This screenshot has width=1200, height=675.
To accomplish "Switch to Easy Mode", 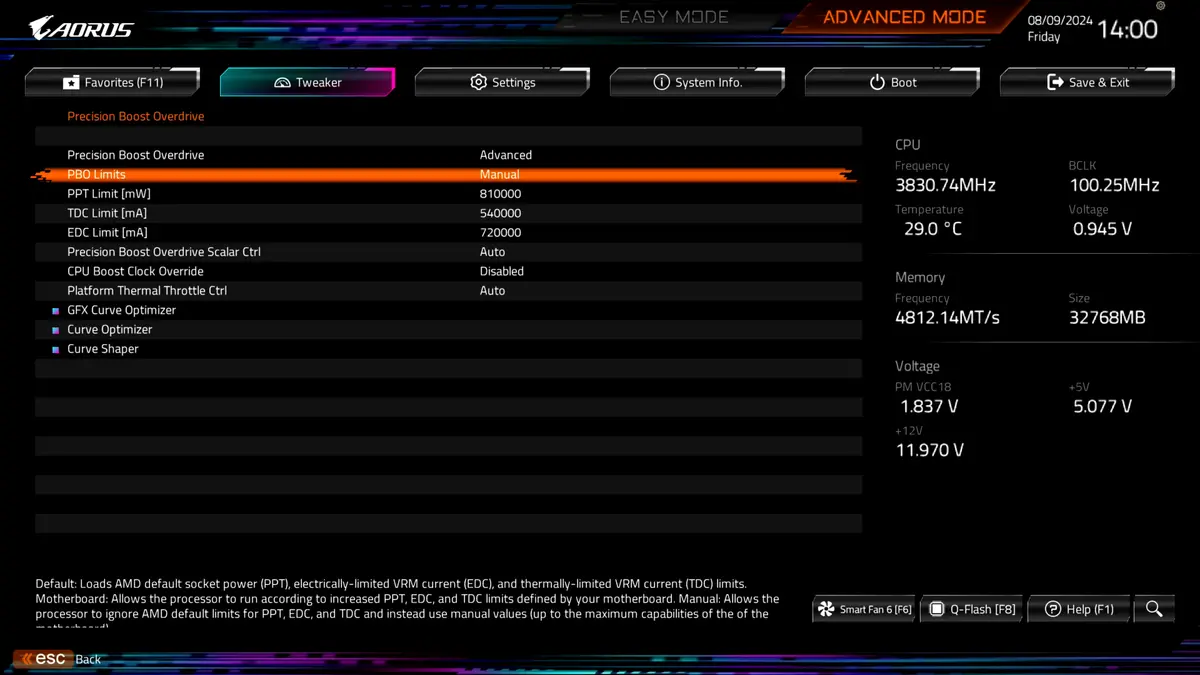I will tap(673, 17).
